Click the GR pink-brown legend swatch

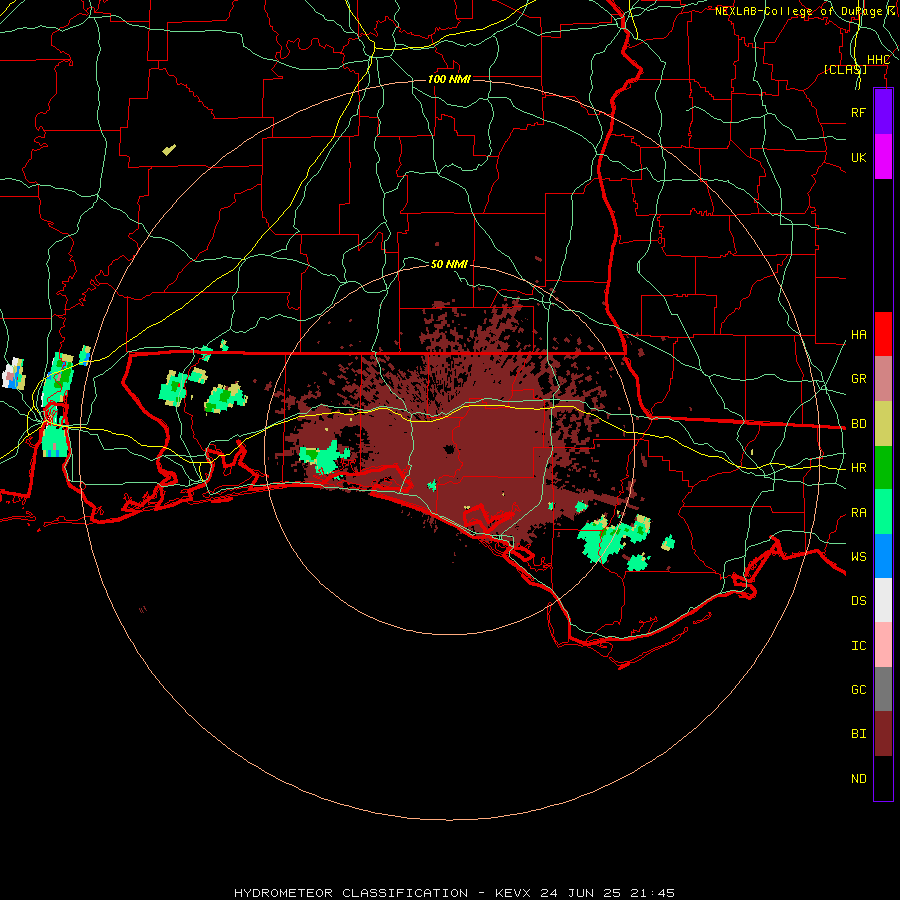pyautogui.click(x=883, y=379)
